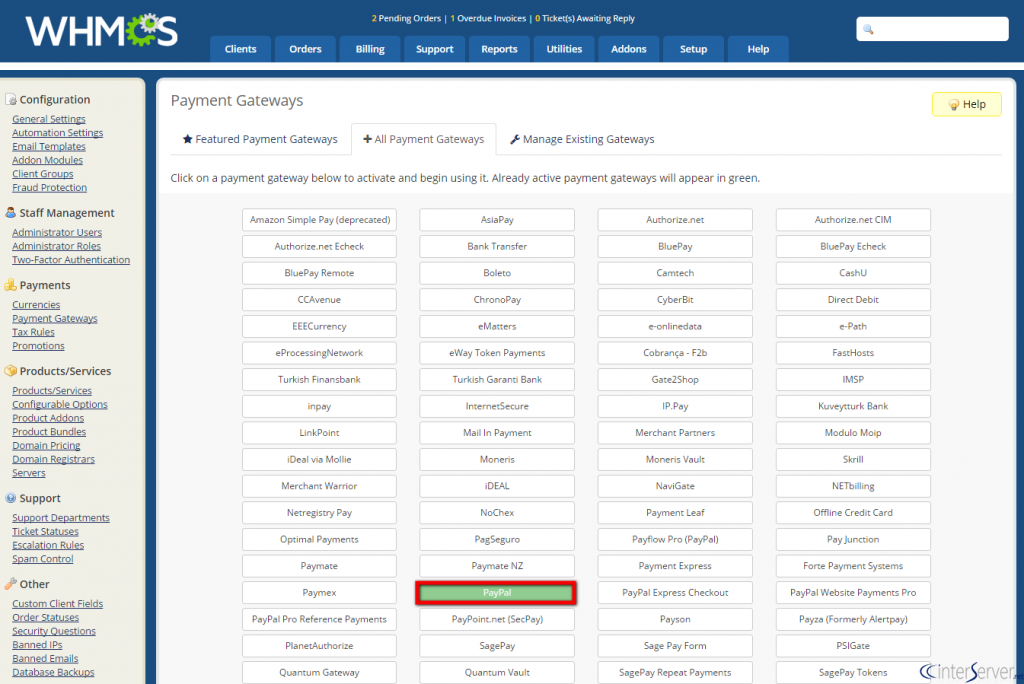Activate the Moneris Vault gateway
Image resolution: width=1024 pixels, height=684 pixels.
[x=675, y=459]
